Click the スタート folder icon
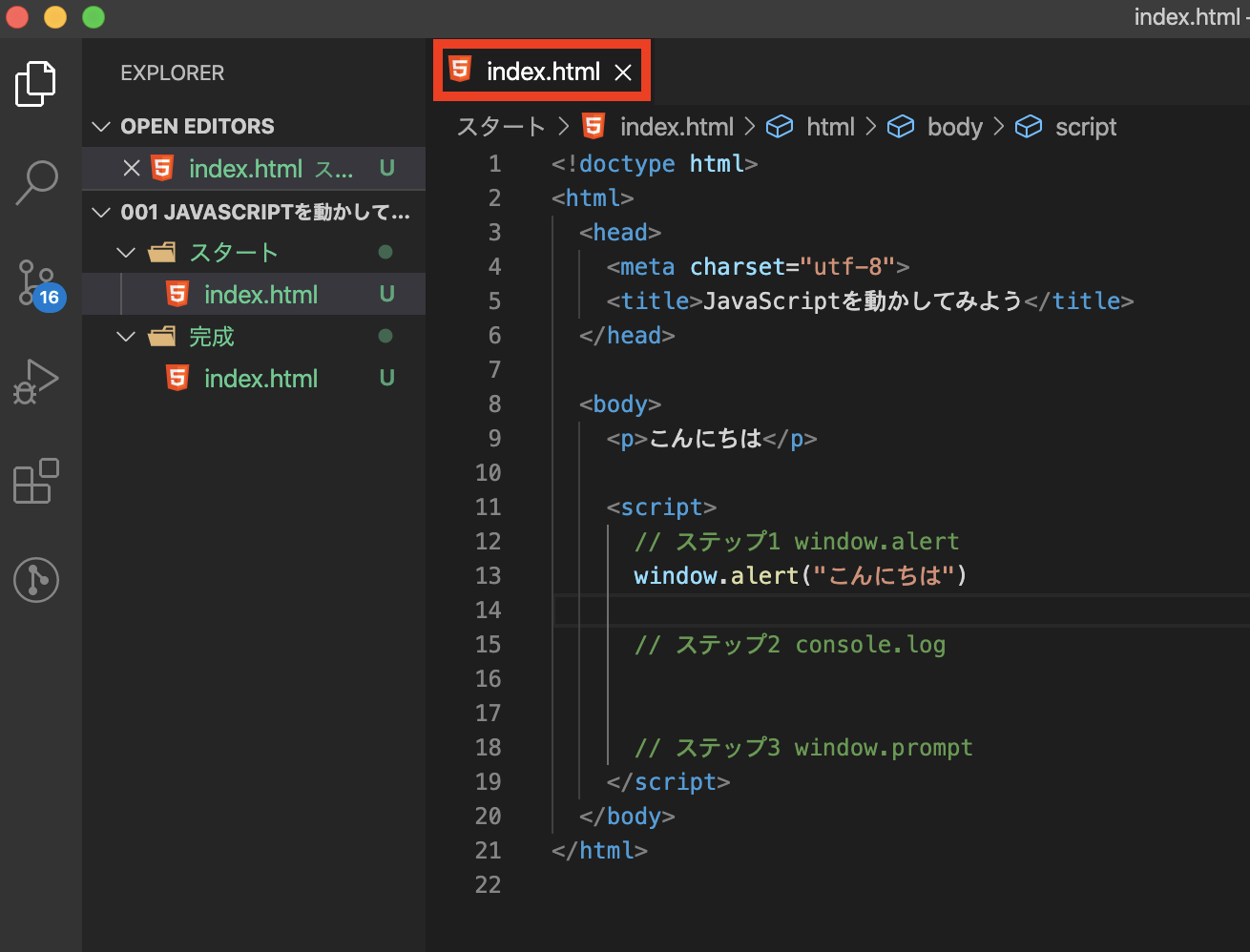 tap(162, 253)
